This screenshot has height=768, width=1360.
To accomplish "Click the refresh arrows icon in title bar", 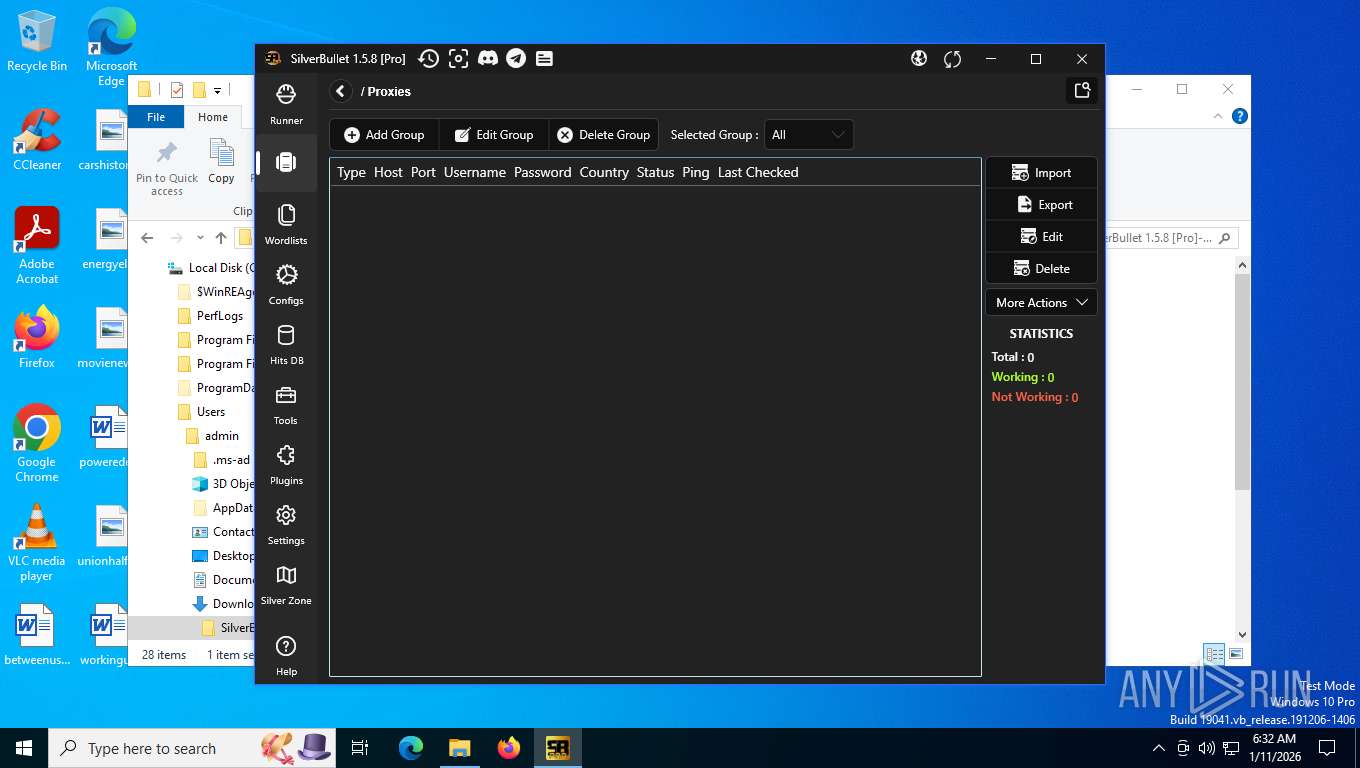I will [x=952, y=59].
